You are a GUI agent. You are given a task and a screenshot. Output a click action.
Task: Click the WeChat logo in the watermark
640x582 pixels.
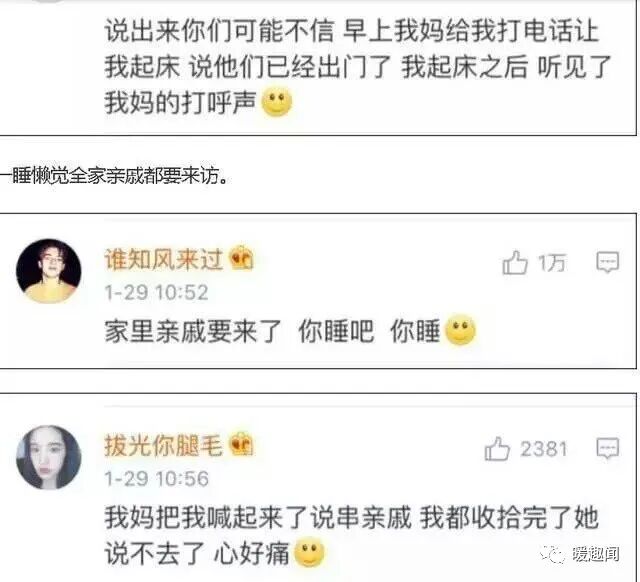(x=553, y=554)
